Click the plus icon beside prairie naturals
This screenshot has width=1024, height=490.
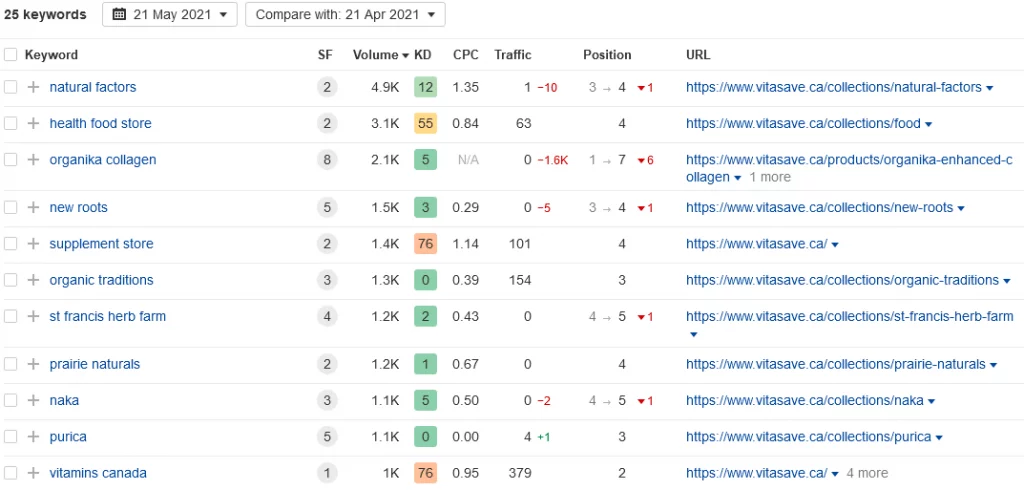[x=33, y=365]
